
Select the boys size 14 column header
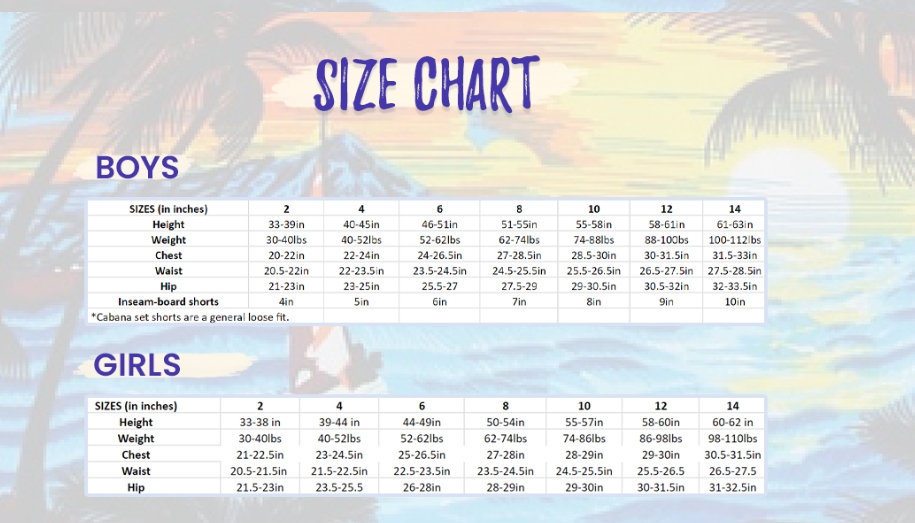coord(734,209)
